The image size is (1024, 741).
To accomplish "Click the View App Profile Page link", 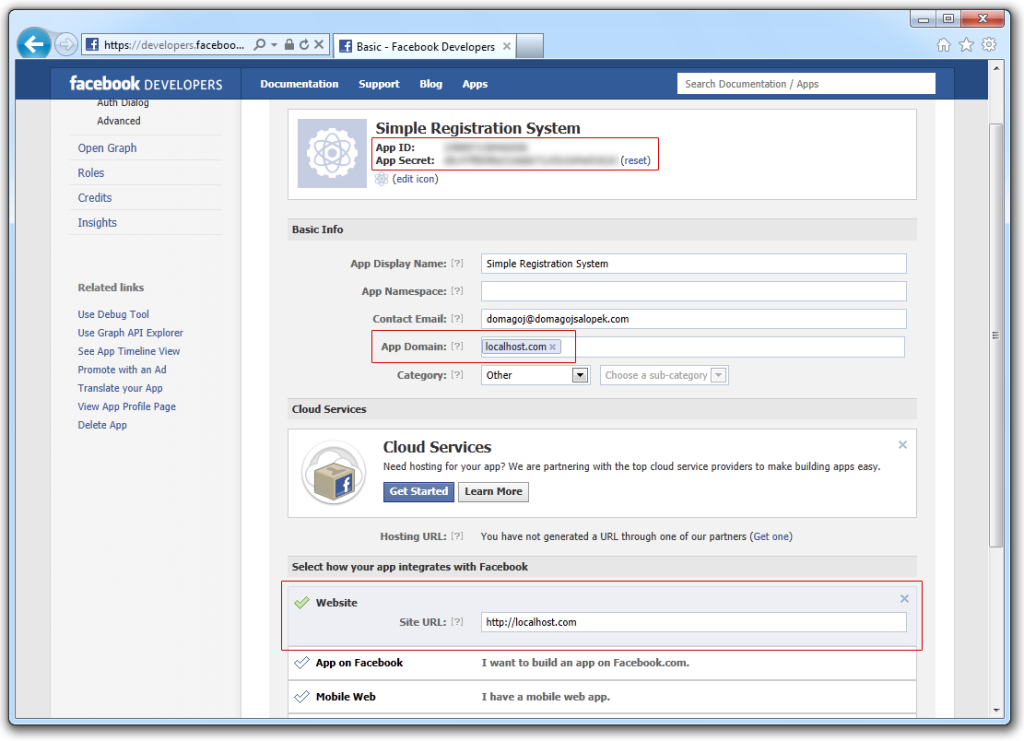I will click(x=127, y=406).
